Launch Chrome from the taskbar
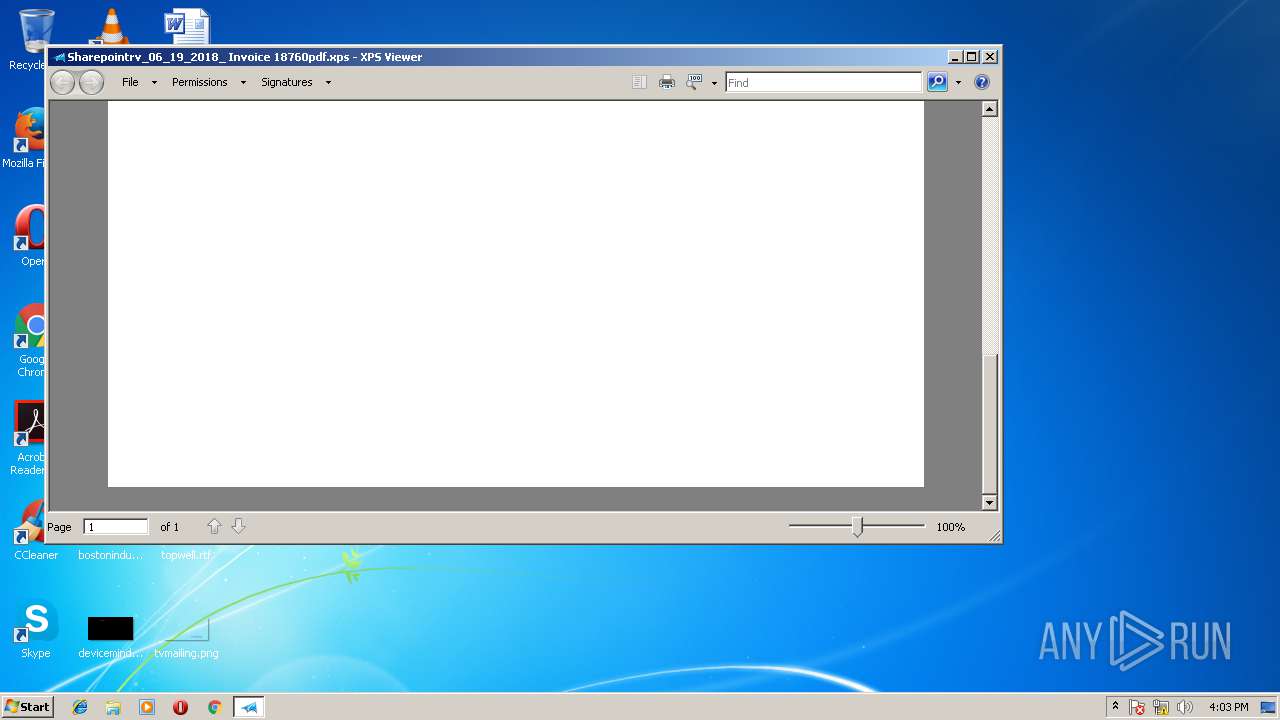Viewport: 1280px width, 720px height. pyautogui.click(x=214, y=707)
